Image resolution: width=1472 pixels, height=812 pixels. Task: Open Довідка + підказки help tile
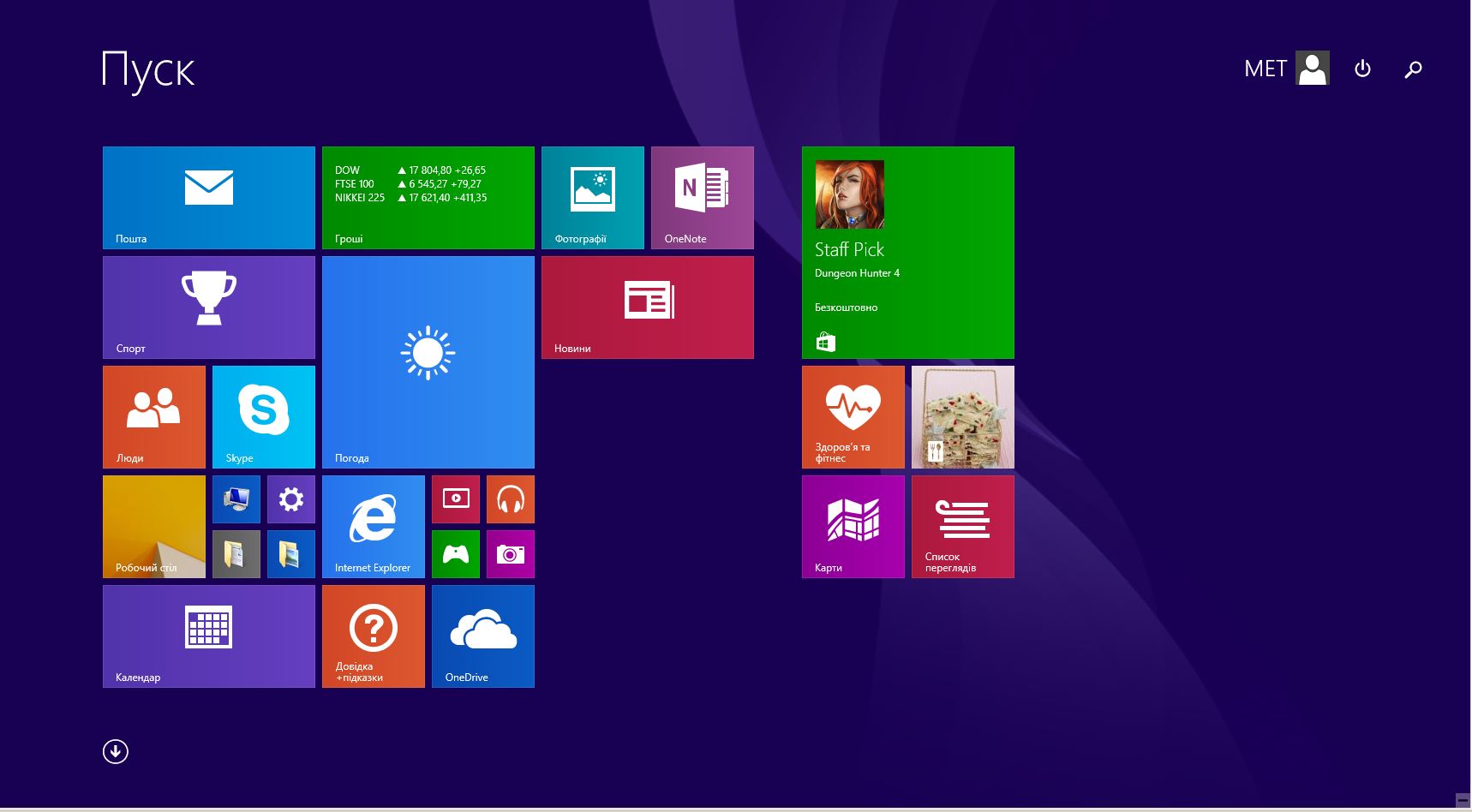coord(374,636)
